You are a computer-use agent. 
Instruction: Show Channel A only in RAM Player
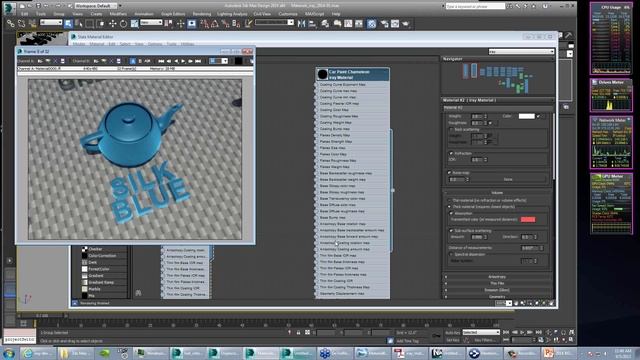133,61
